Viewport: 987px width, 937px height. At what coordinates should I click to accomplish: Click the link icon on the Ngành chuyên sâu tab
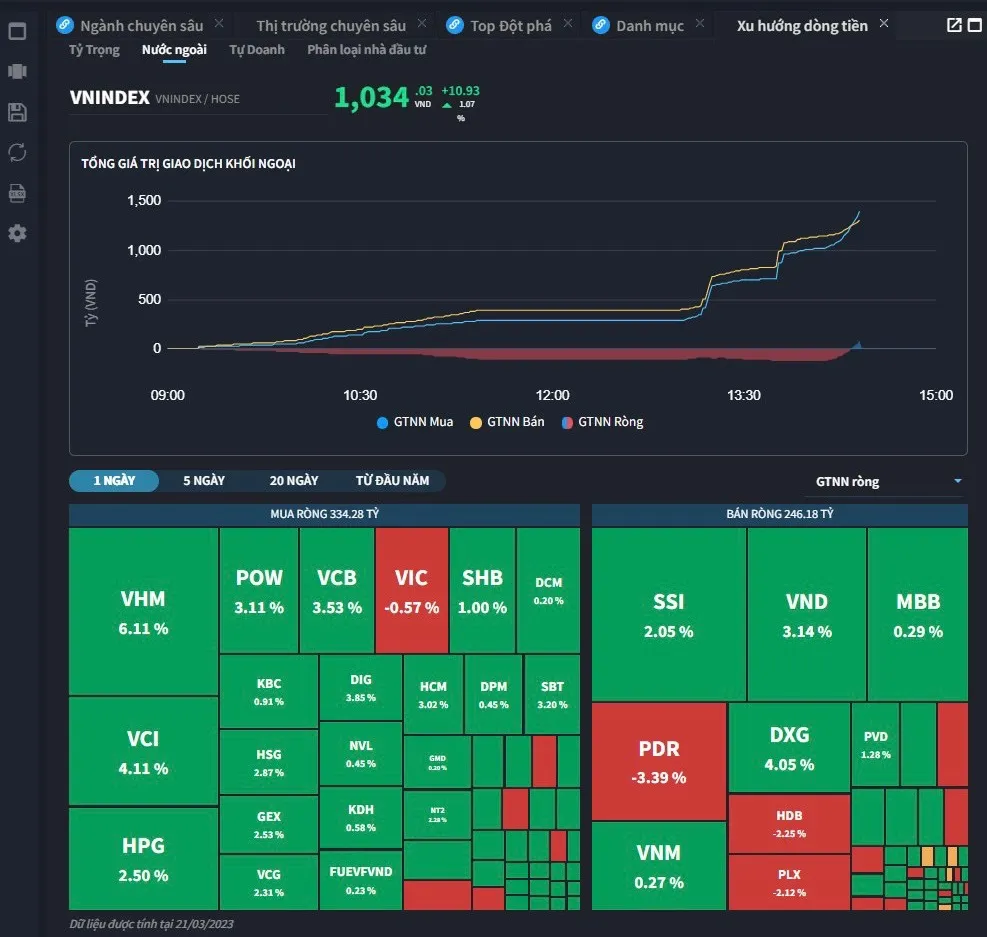pyautogui.click(x=63, y=25)
